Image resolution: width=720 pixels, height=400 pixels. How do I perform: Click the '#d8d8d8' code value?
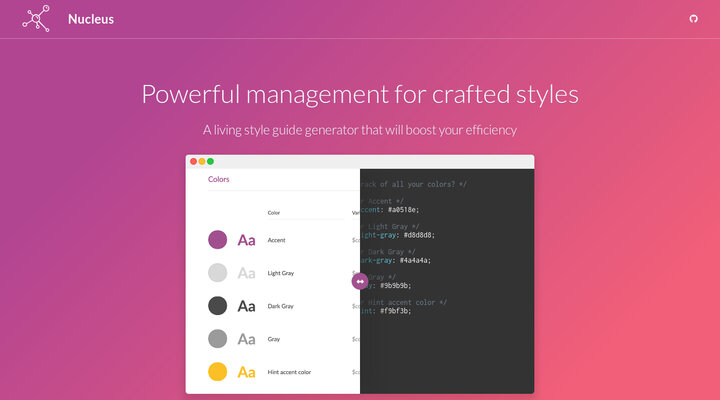(418, 235)
